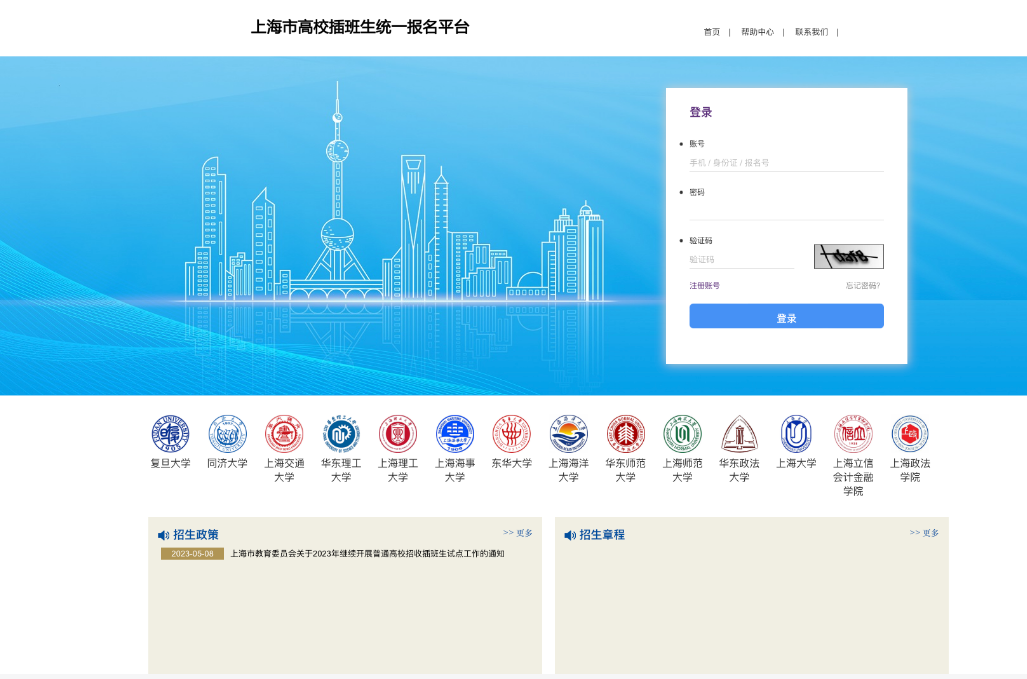1027x679 pixels.
Task: Refresh the captcha verification image
Action: (848, 257)
